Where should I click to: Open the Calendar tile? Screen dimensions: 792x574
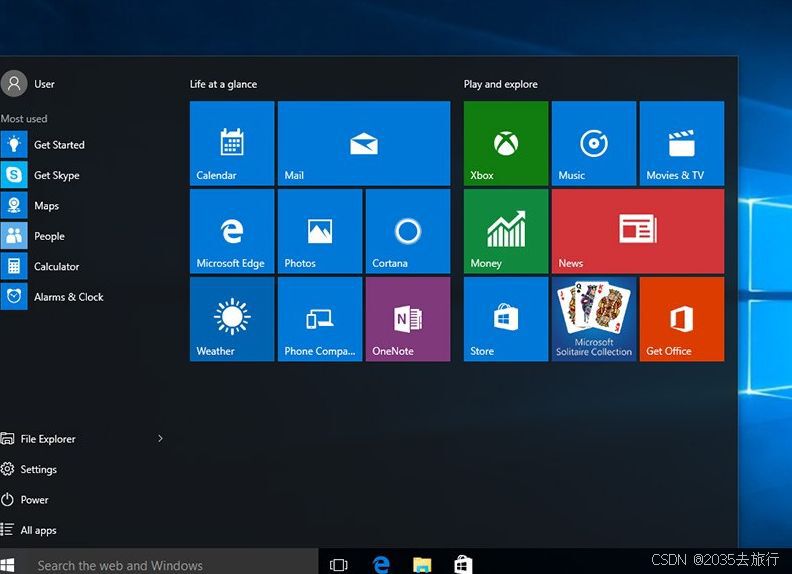(232, 143)
